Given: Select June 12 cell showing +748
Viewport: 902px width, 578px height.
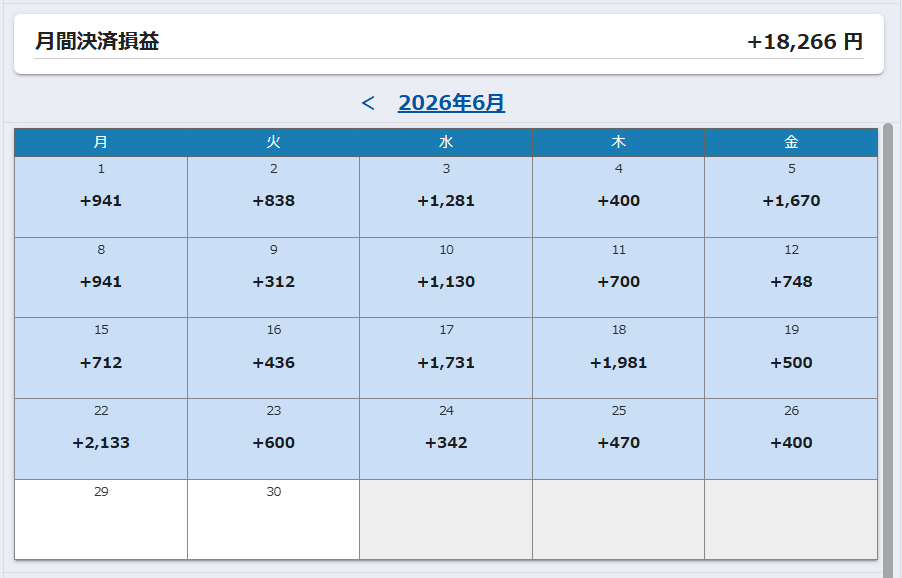Looking at the screenshot, I should pos(791,277).
